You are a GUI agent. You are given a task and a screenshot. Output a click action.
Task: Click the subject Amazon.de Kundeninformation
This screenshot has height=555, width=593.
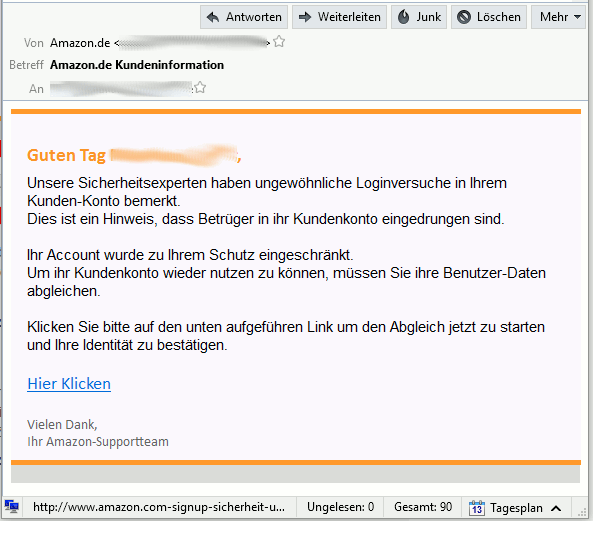[x=137, y=65]
